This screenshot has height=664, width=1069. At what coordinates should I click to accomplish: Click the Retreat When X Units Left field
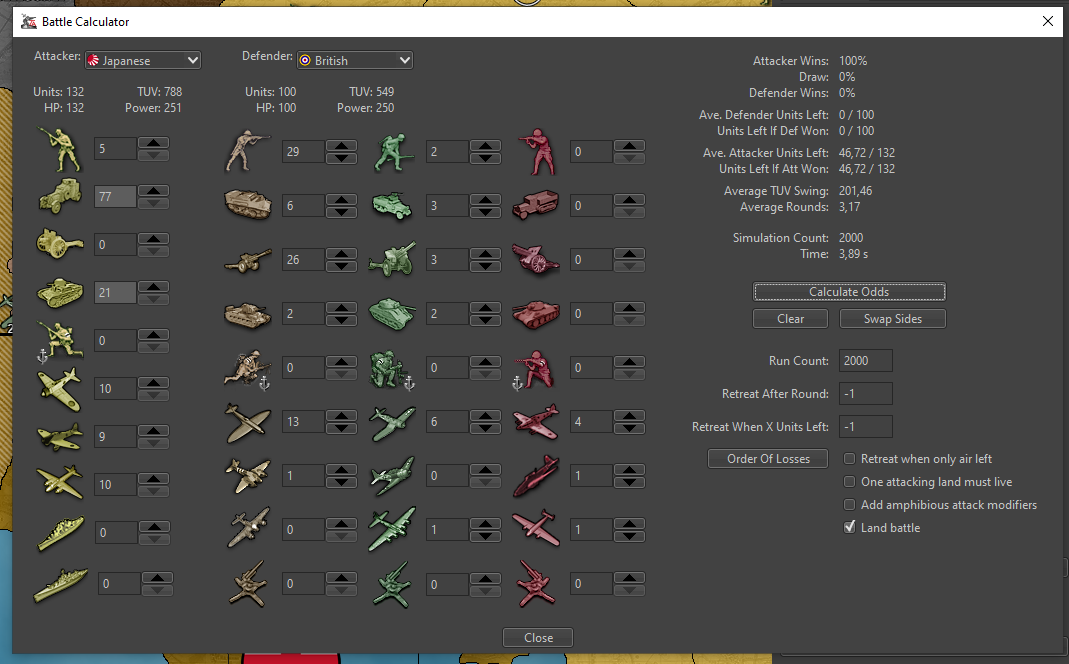click(865, 426)
